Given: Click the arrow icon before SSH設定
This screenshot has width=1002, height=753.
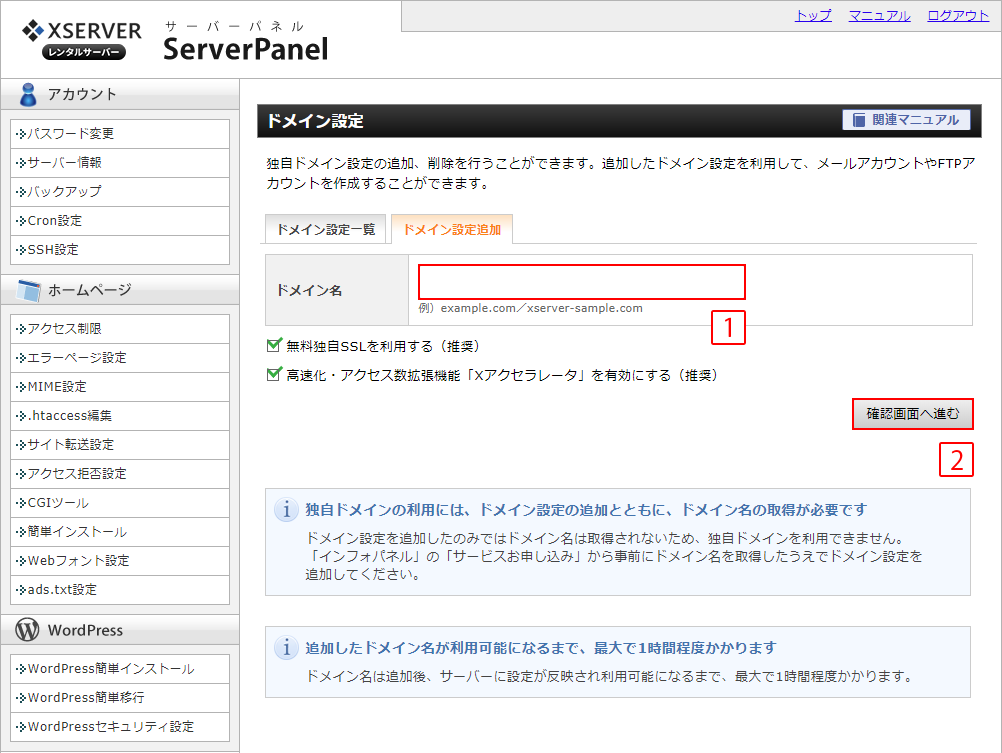Looking at the screenshot, I should (x=19, y=249).
